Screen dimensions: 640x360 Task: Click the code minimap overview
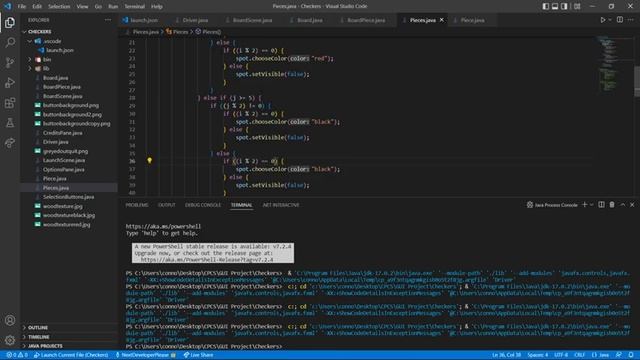[x=609, y=65]
